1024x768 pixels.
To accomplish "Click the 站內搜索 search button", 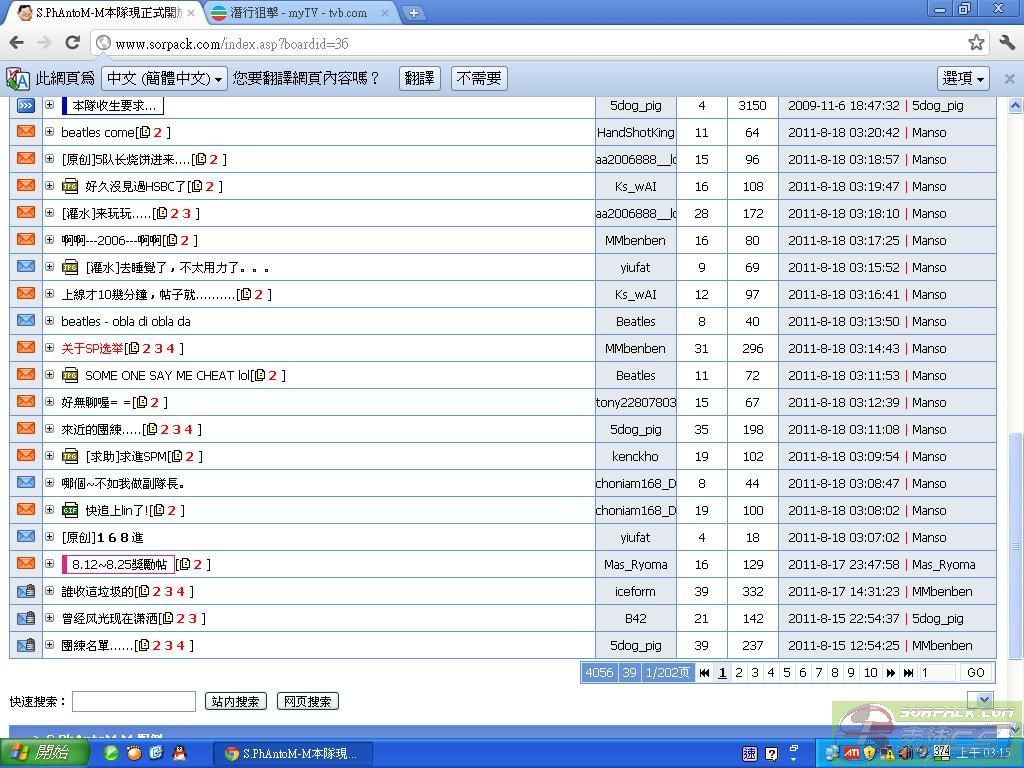I will point(236,702).
